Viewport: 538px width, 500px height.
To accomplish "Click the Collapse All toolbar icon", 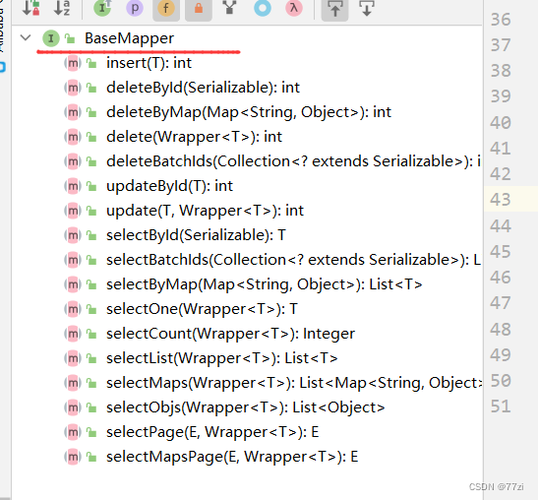I will [x=366, y=8].
